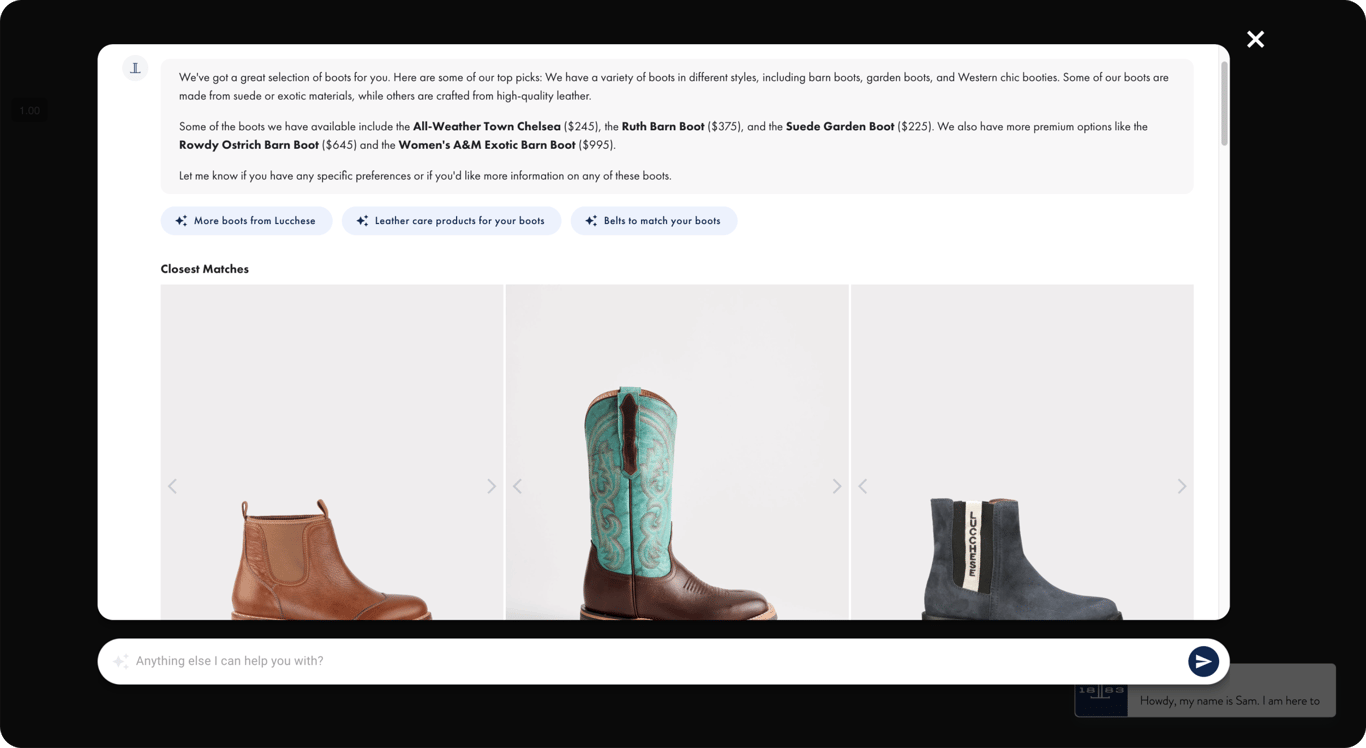Click the Closest Matches heading

coord(205,269)
